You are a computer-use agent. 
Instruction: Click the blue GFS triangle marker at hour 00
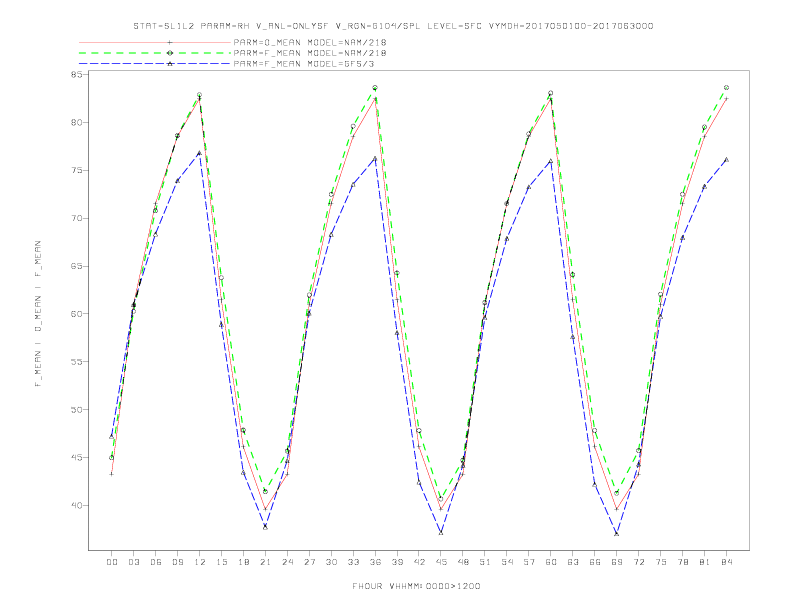(x=112, y=436)
